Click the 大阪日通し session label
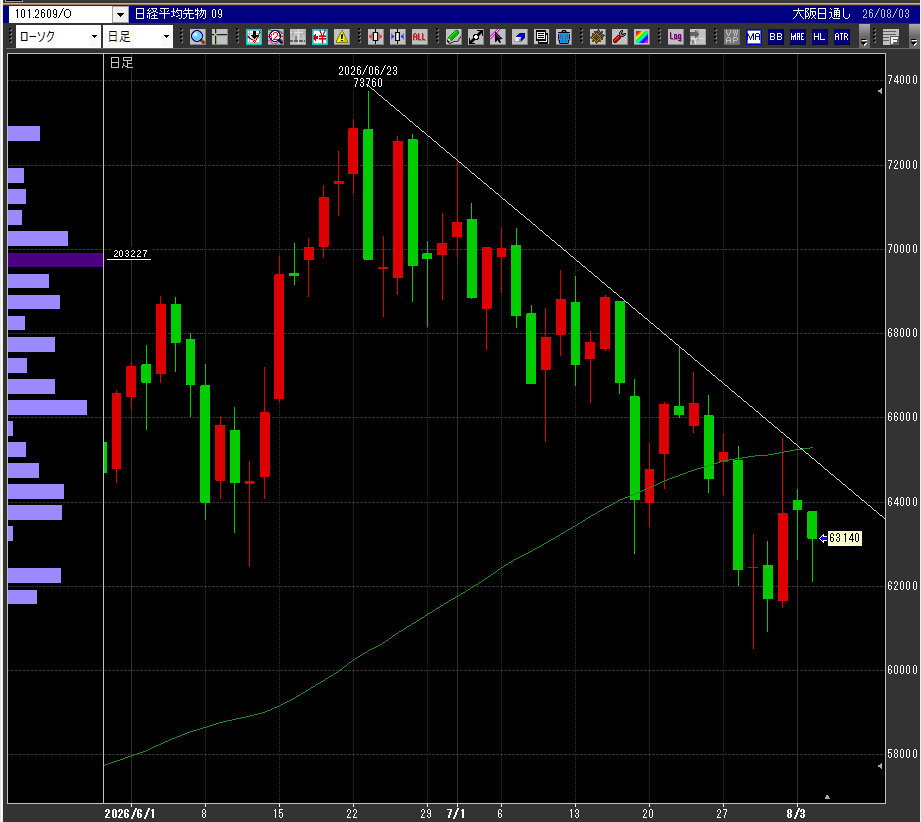This screenshot has width=921, height=822. coord(821,14)
